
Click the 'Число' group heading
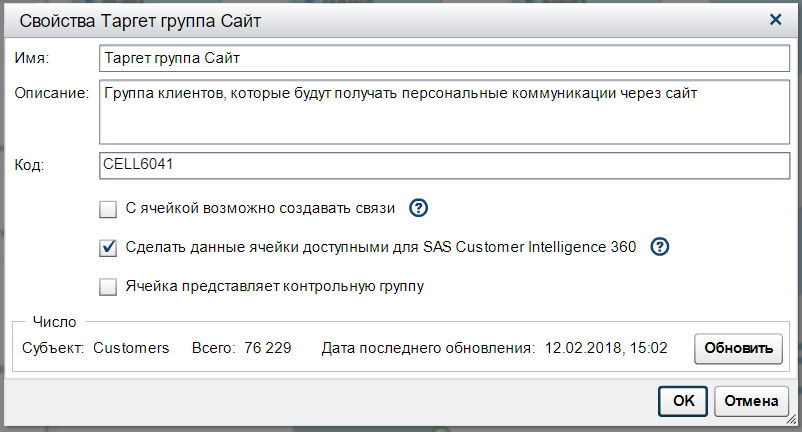(51, 322)
